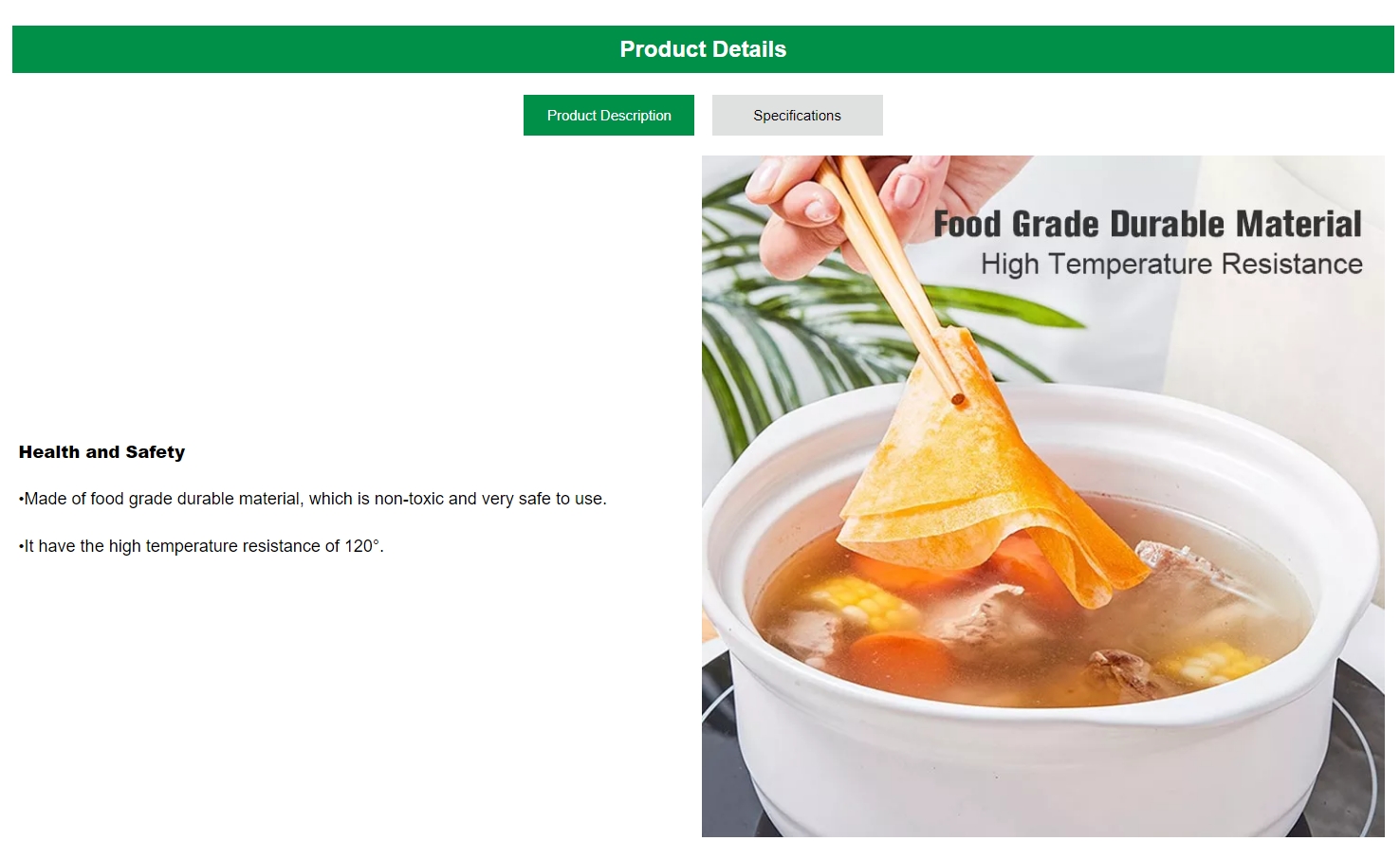
Task: Click the High Temperature Resistance caption text
Action: tap(1171, 264)
